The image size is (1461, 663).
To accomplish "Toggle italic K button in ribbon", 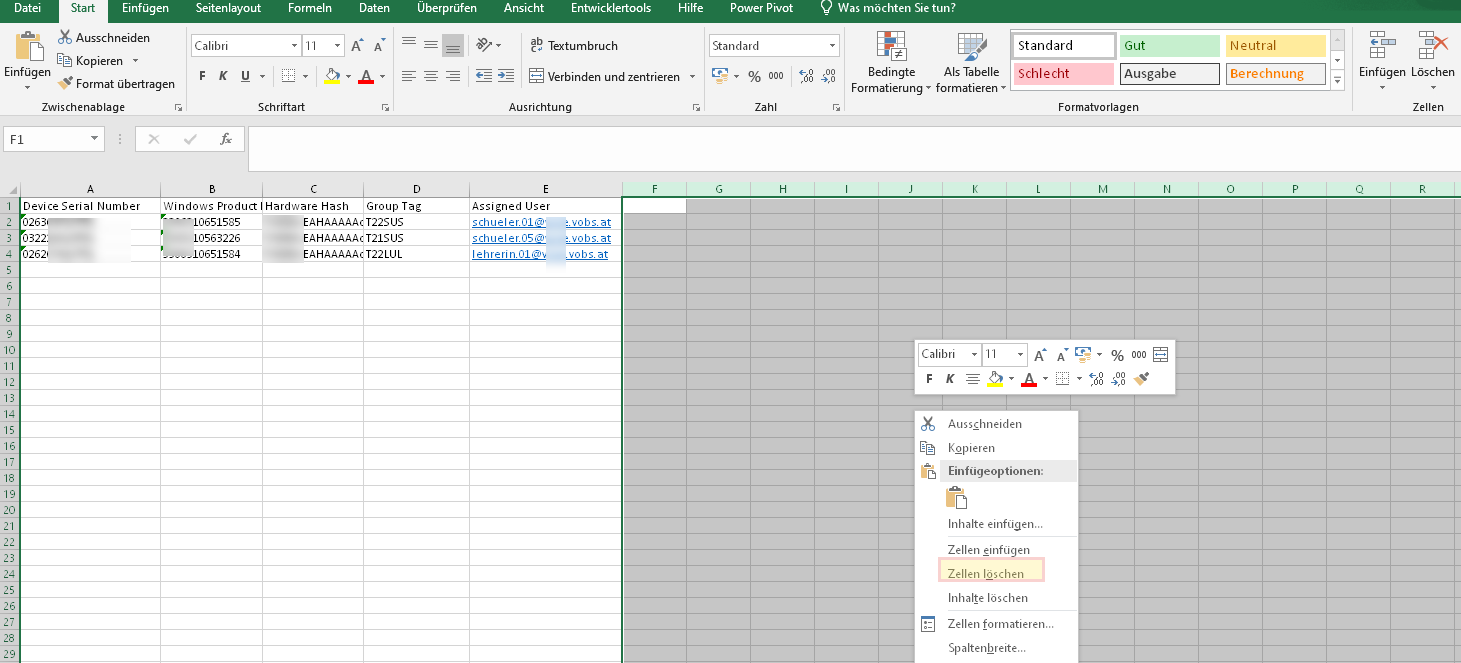I will (222, 76).
